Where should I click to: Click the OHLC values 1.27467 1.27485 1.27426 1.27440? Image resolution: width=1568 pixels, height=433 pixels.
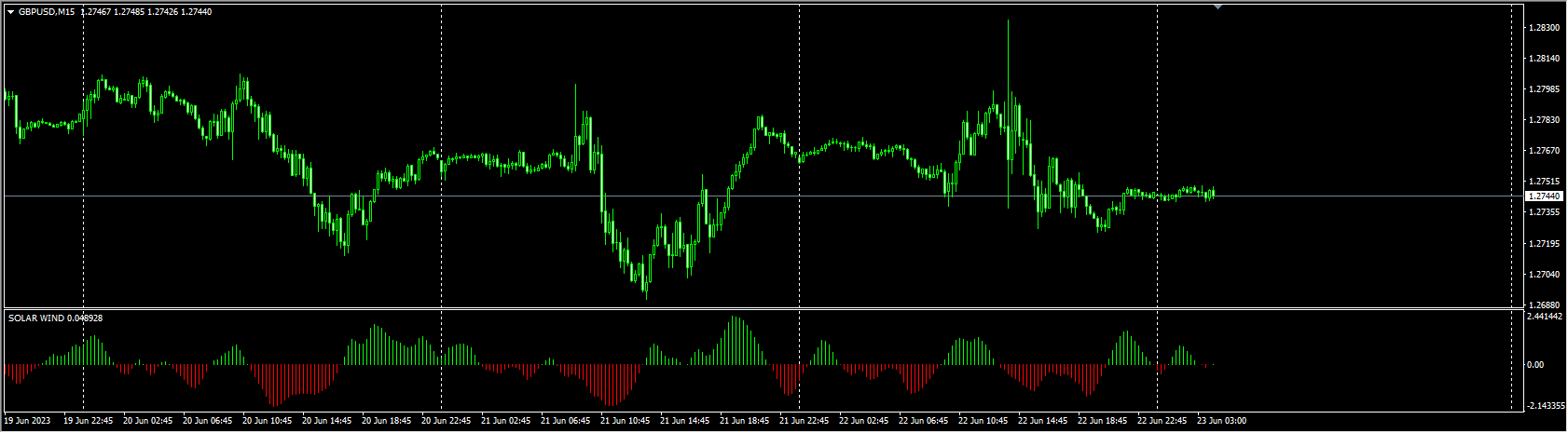(x=146, y=12)
